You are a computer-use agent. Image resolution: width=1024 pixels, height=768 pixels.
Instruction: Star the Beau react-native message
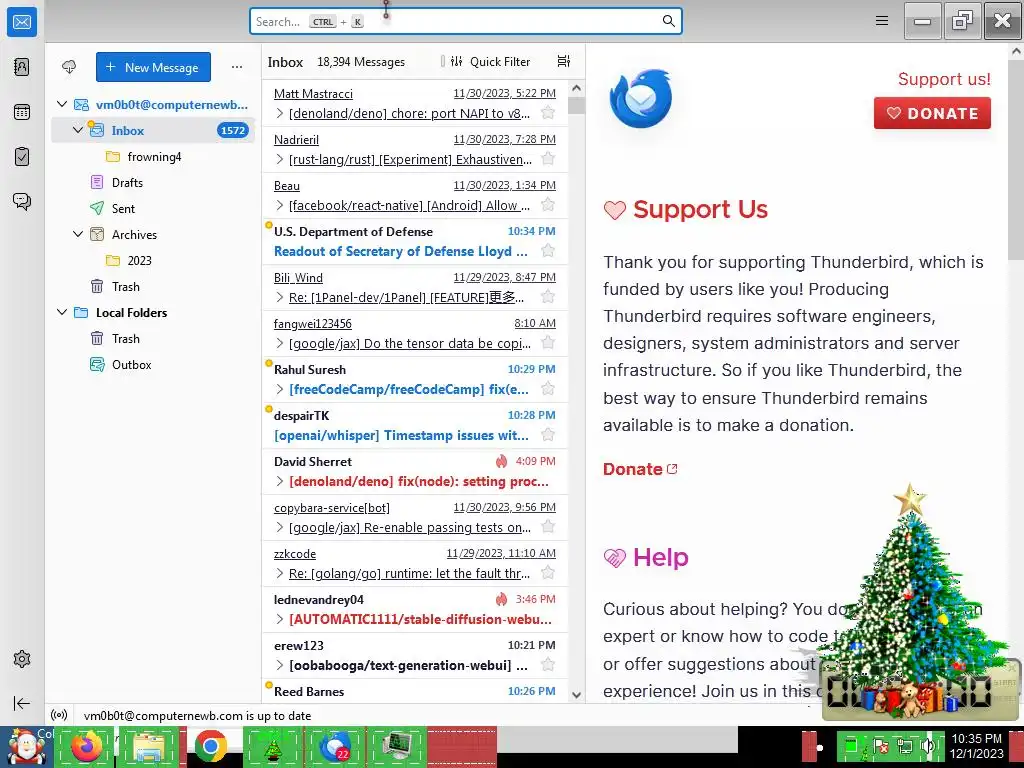tap(549, 205)
